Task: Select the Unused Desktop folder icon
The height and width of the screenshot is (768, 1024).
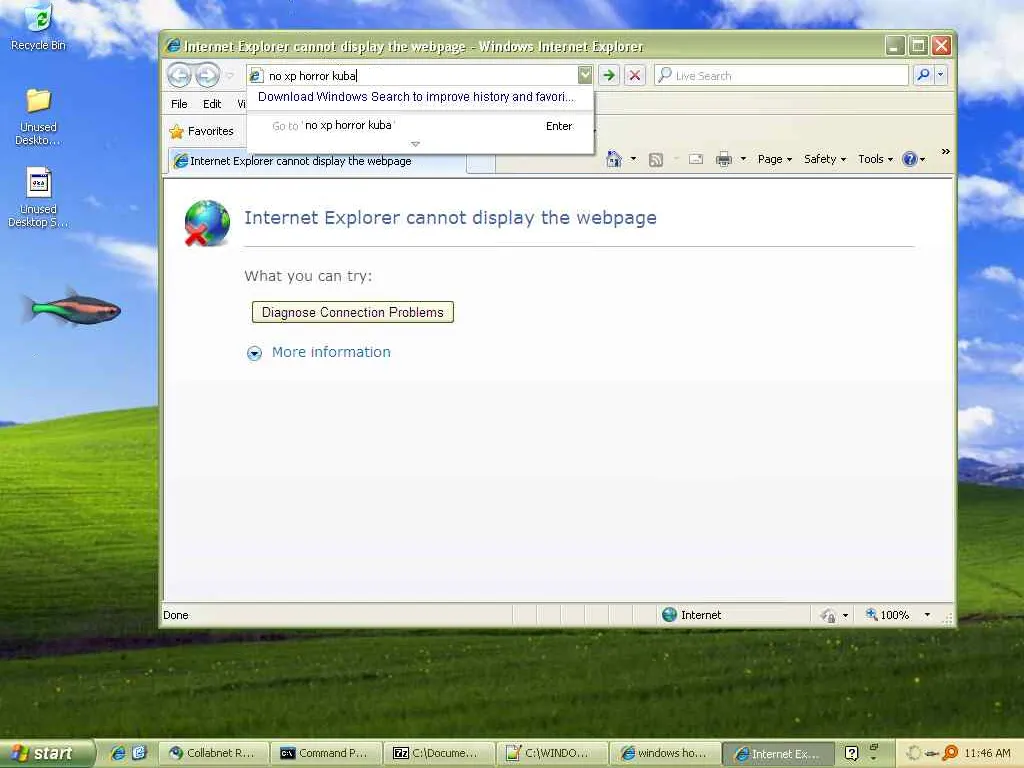Action: [39, 117]
